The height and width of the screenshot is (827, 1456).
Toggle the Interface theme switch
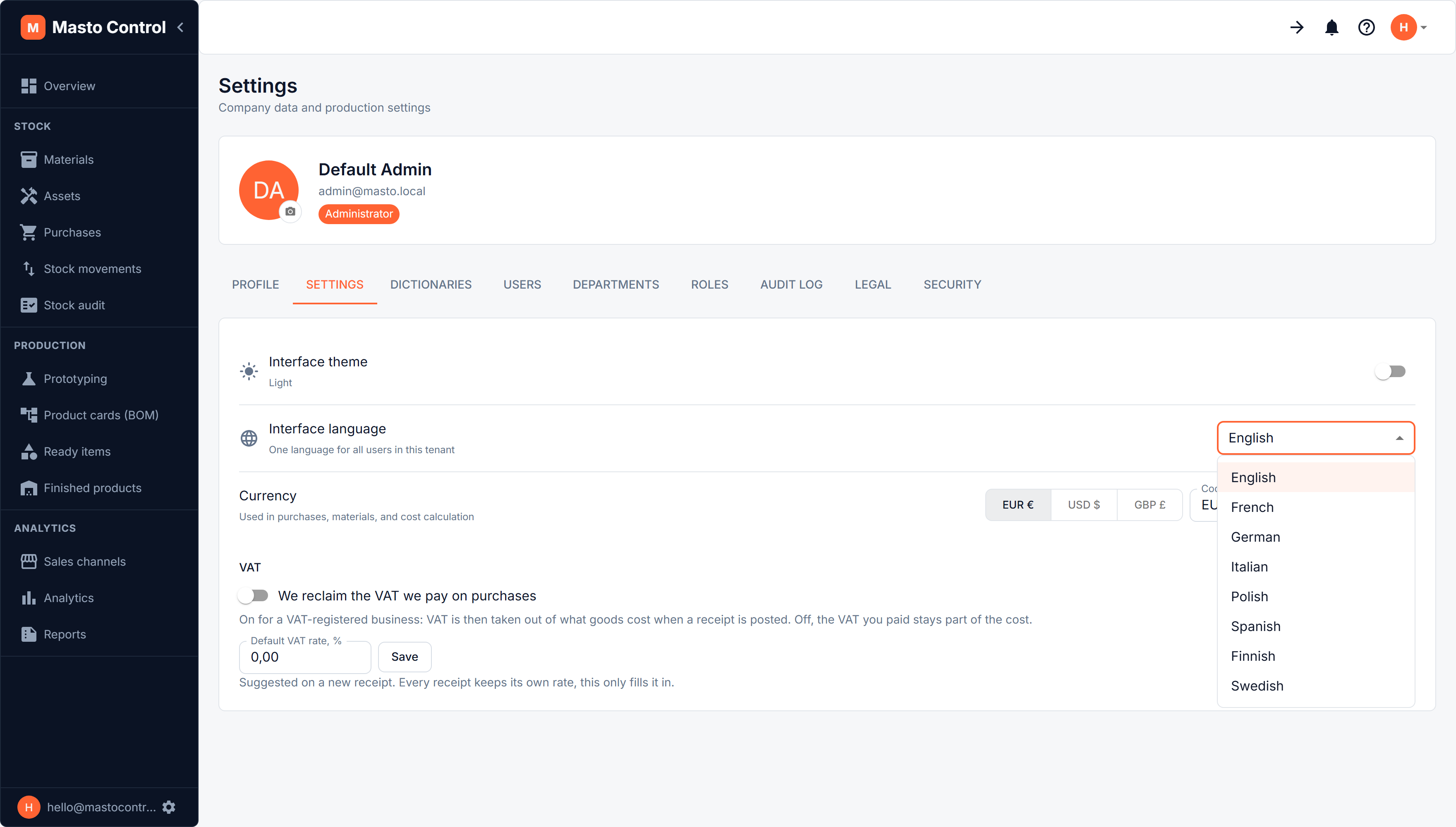point(1389,371)
